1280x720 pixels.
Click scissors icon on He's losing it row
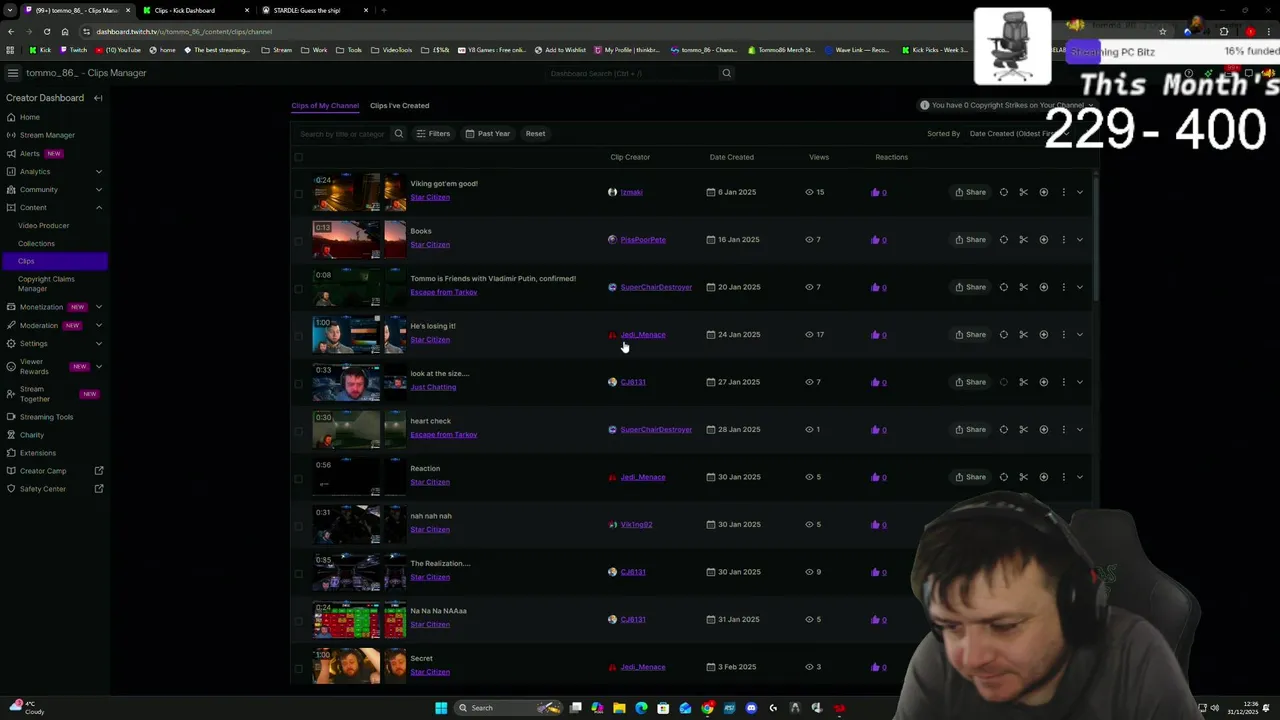coord(1023,335)
